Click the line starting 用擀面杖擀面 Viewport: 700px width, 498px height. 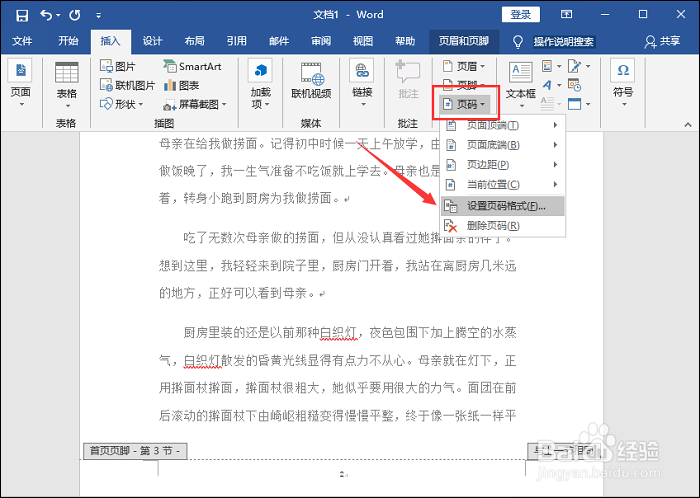click(x=338, y=388)
